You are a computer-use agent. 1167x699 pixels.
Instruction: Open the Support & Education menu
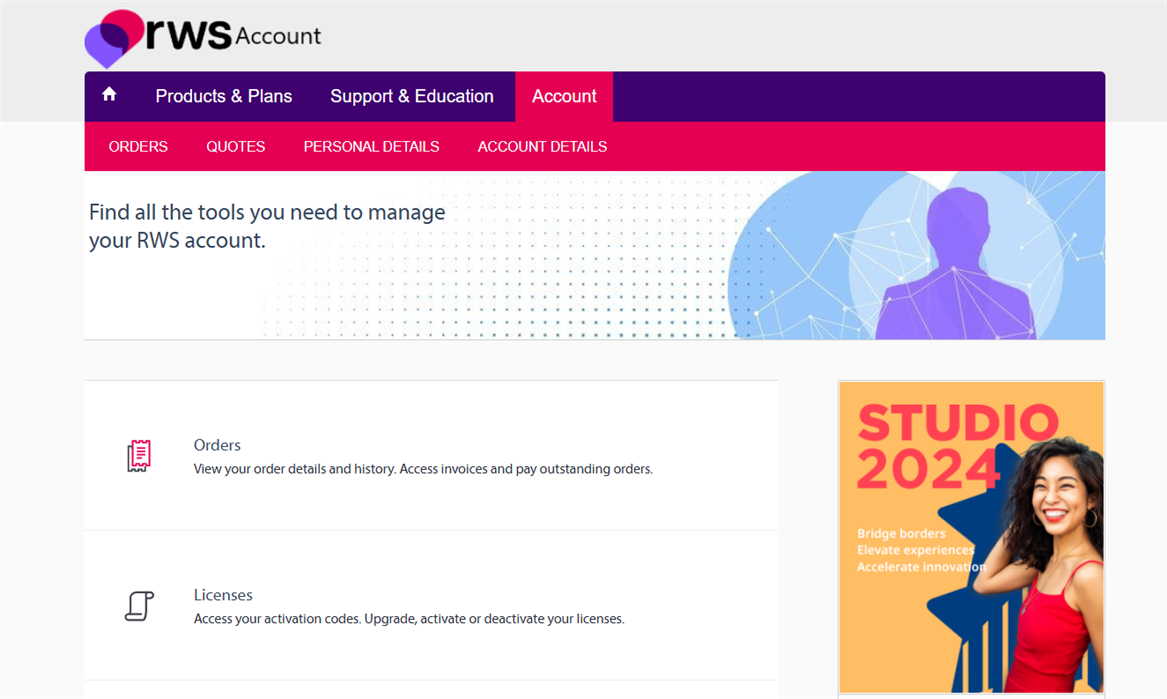click(x=412, y=96)
